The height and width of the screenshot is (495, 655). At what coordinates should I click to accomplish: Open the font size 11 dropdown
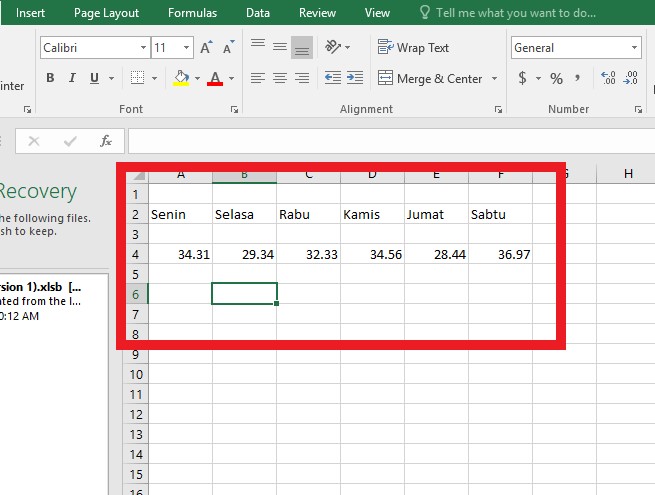[186, 48]
